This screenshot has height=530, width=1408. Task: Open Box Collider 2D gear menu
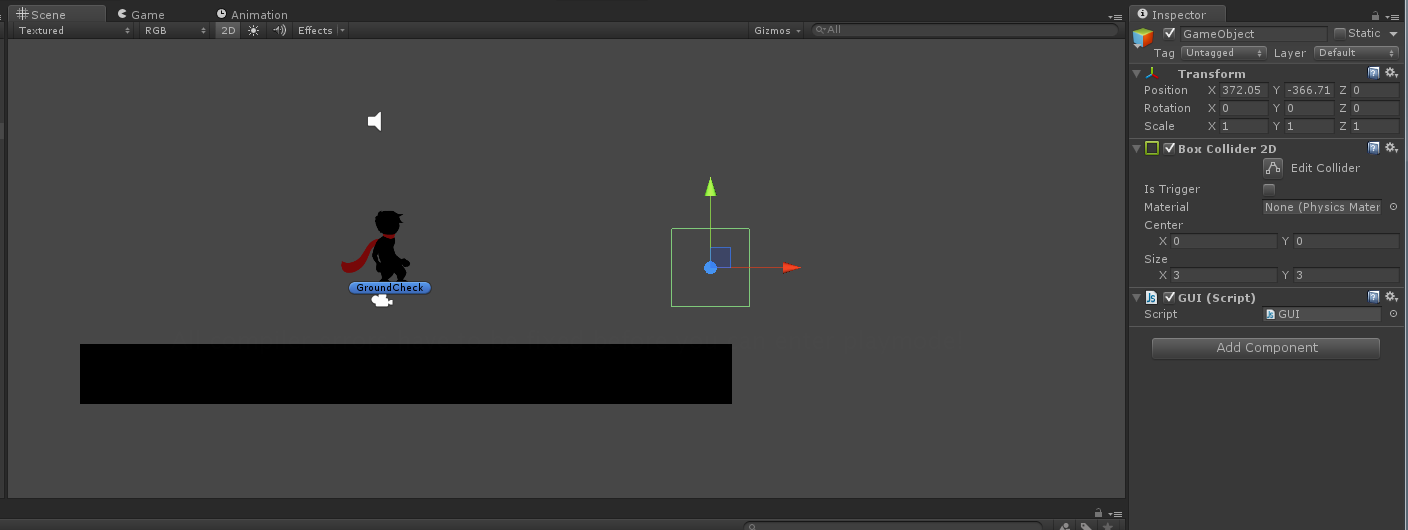tap(1390, 148)
